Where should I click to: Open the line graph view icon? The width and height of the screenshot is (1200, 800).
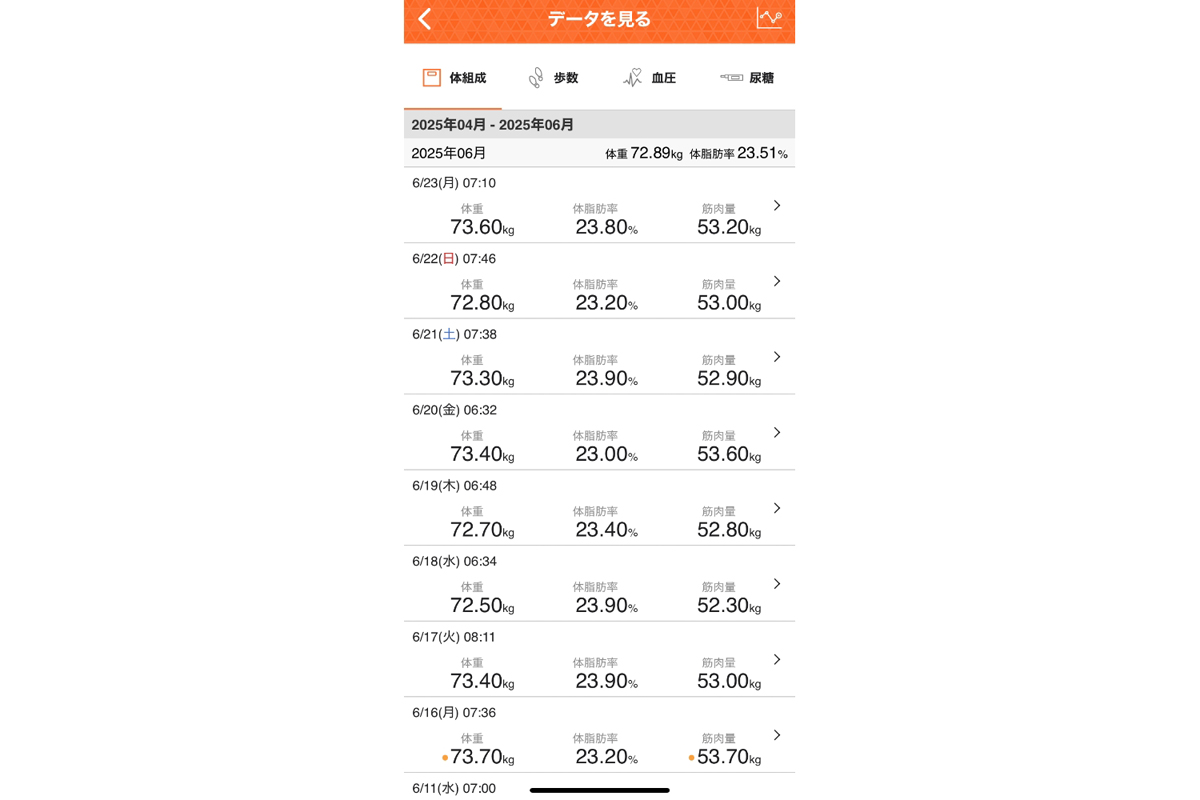[769, 20]
